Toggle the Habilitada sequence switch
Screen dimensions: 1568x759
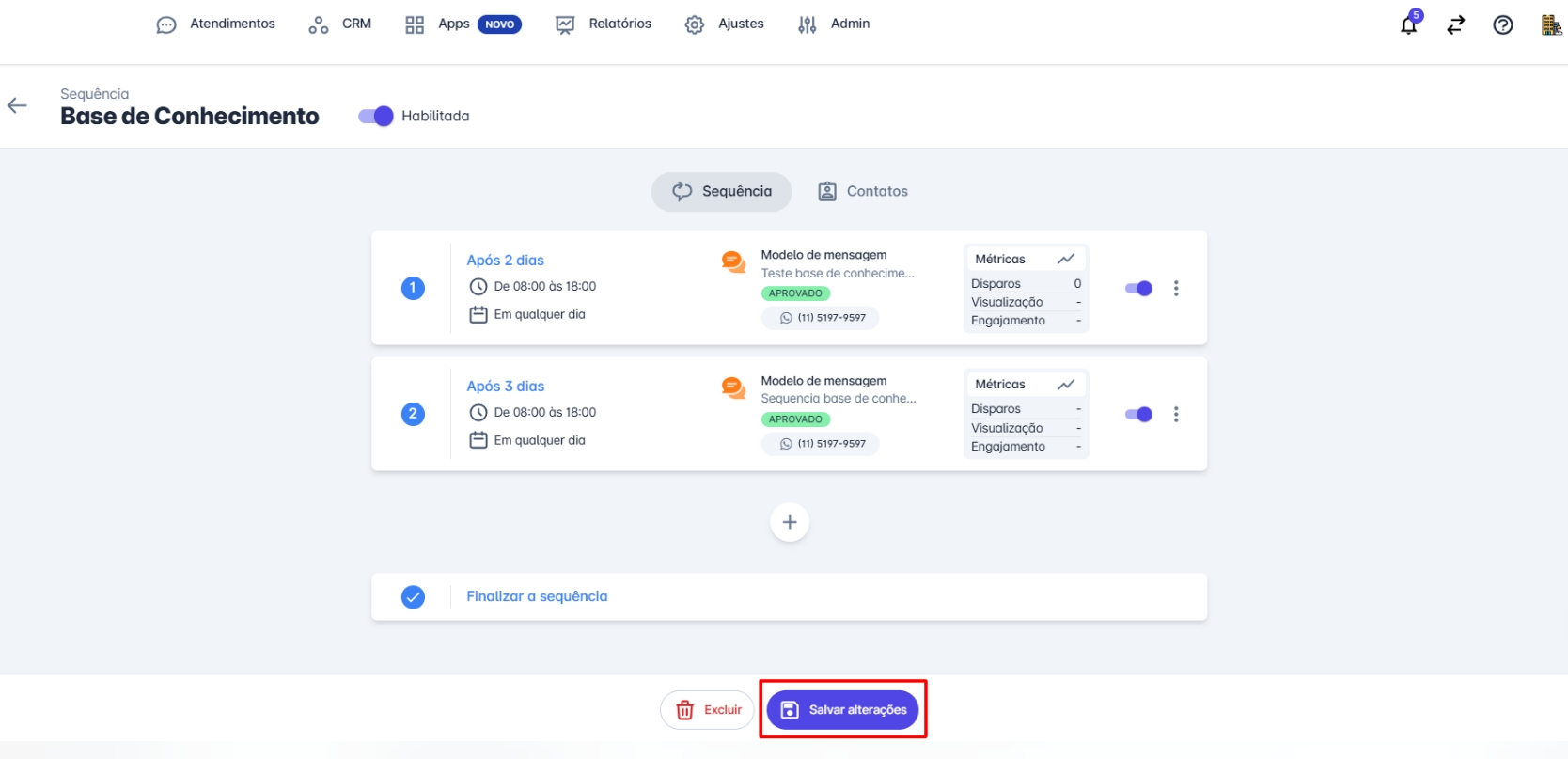376,116
